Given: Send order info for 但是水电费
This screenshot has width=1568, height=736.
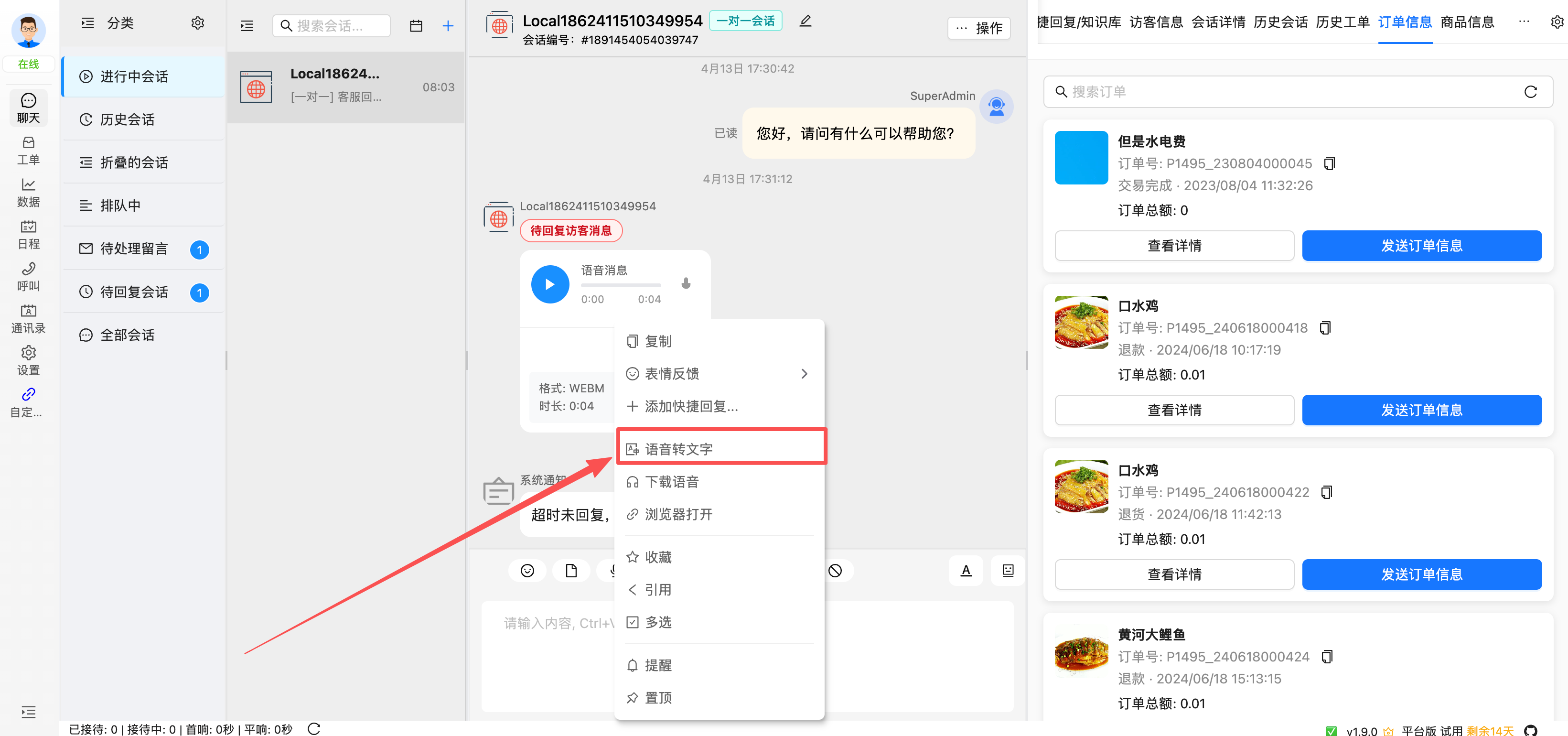Looking at the screenshot, I should (x=1421, y=245).
